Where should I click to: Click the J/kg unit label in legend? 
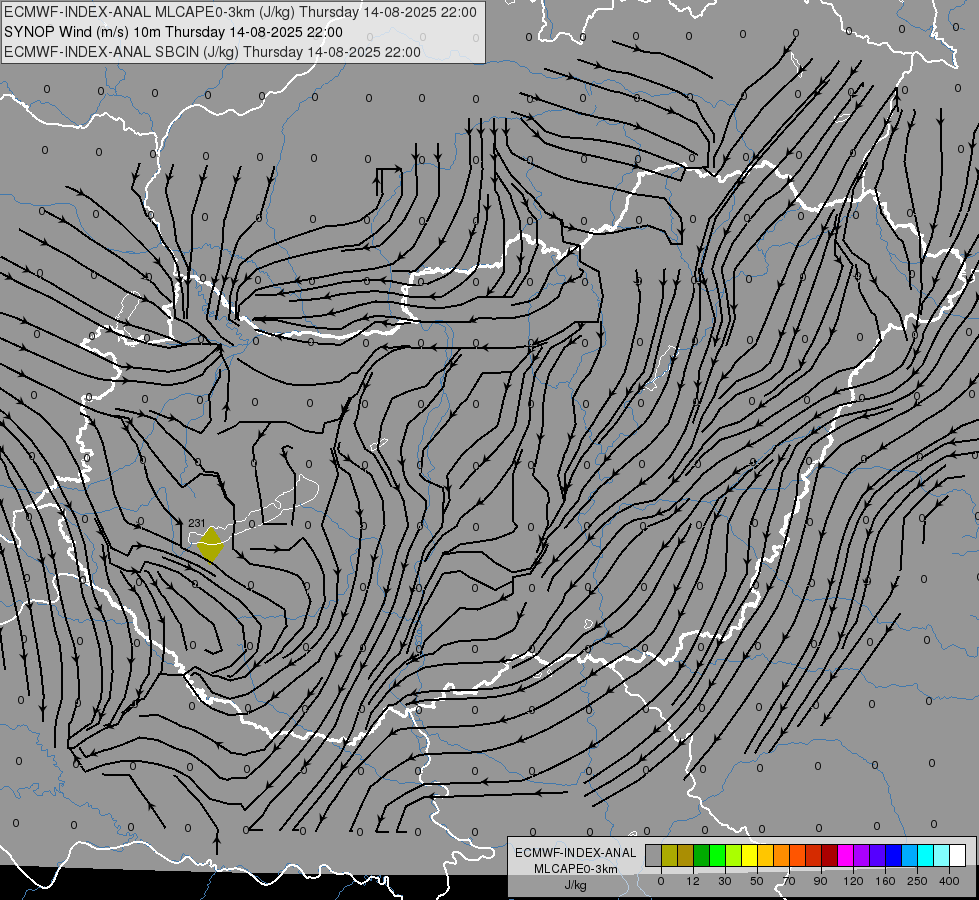point(576,885)
